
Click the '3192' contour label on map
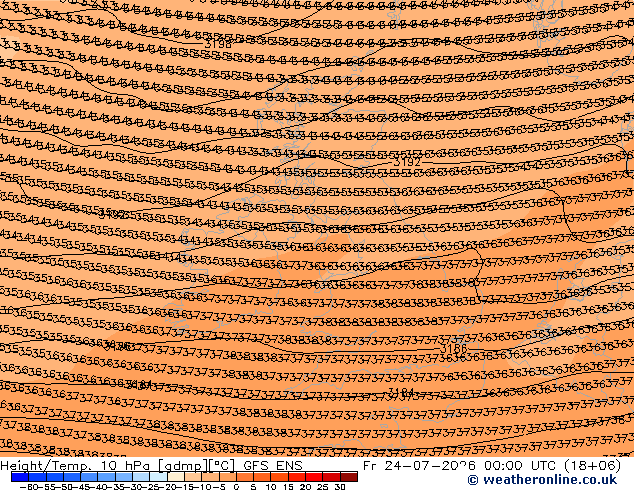click(x=407, y=162)
